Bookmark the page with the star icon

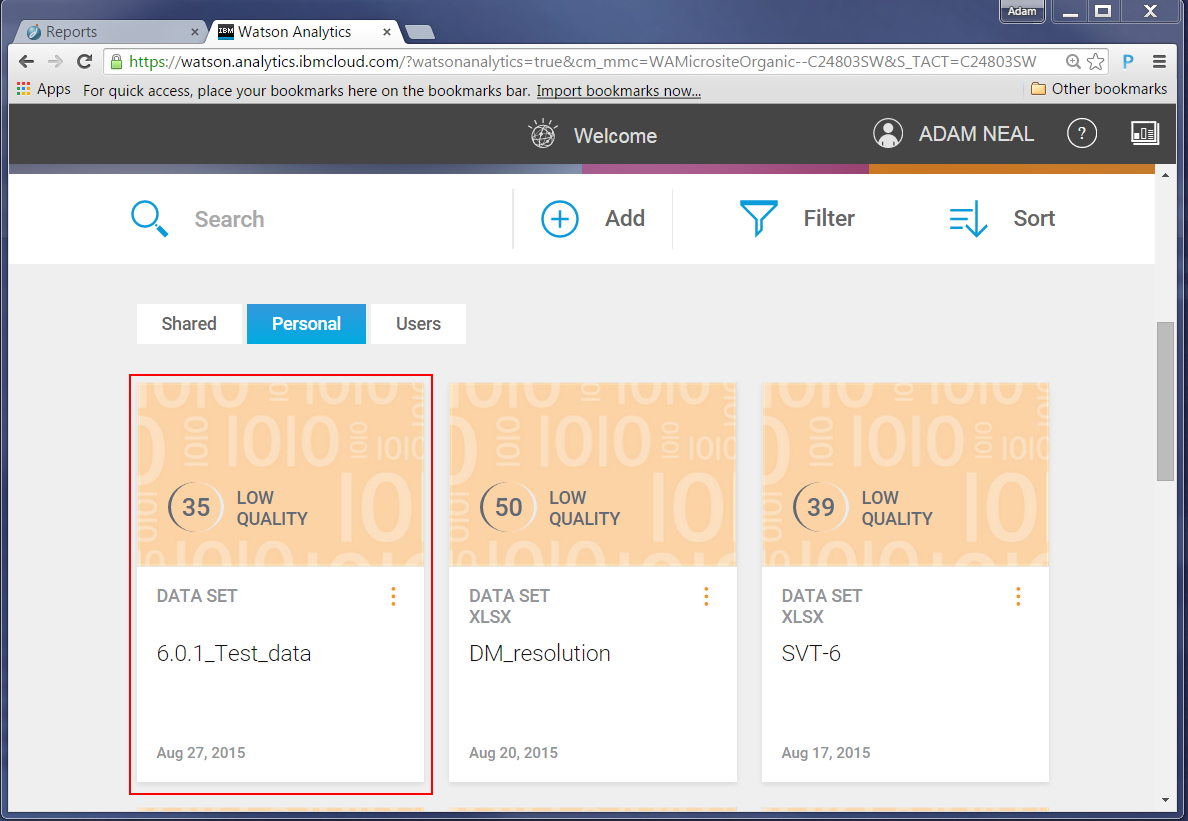pos(1096,61)
